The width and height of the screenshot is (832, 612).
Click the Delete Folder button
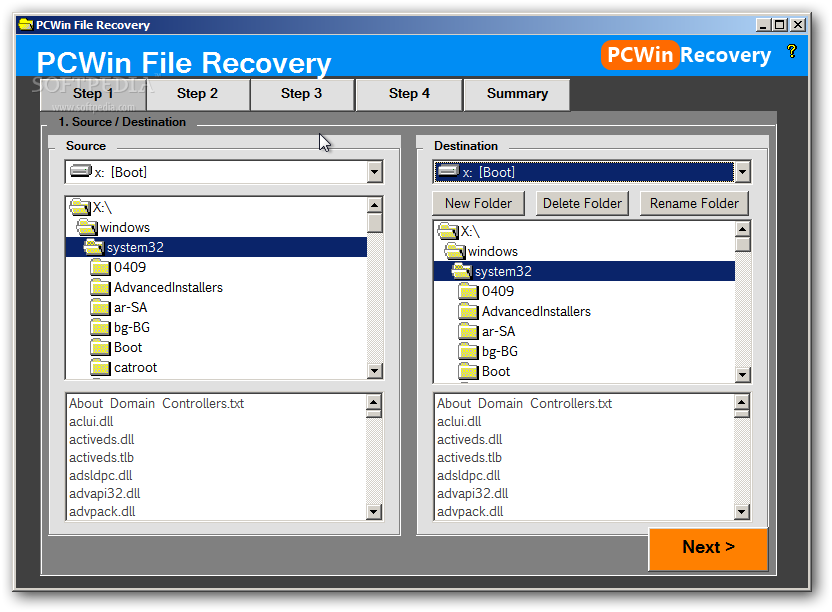(x=582, y=203)
